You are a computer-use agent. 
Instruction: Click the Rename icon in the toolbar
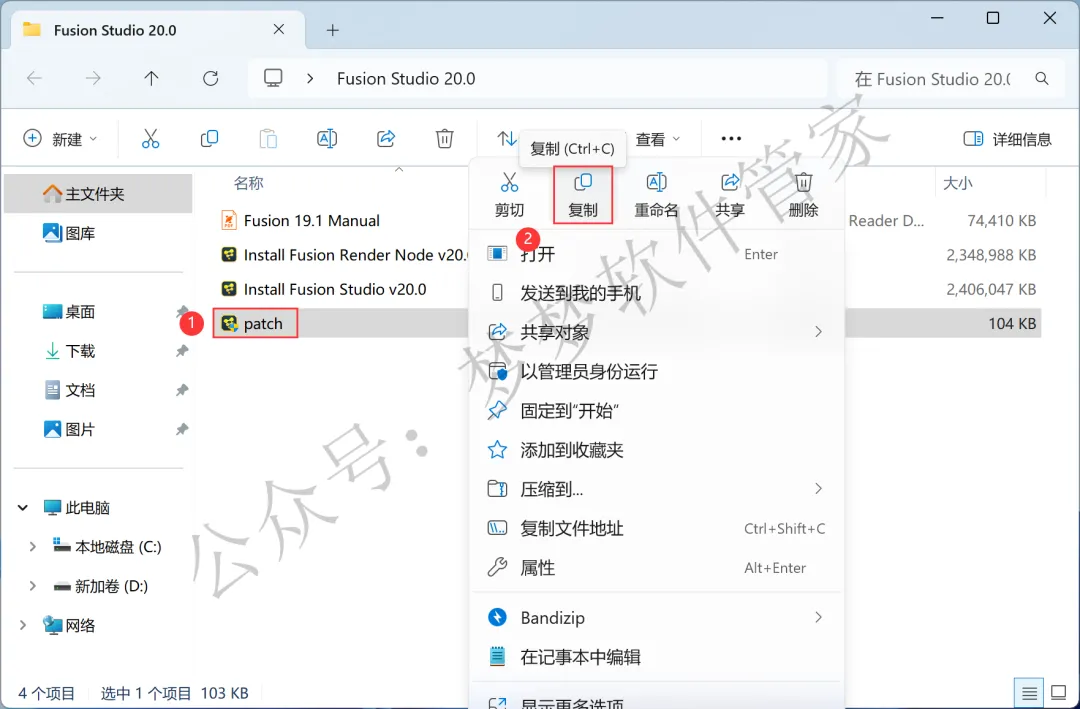[326, 138]
